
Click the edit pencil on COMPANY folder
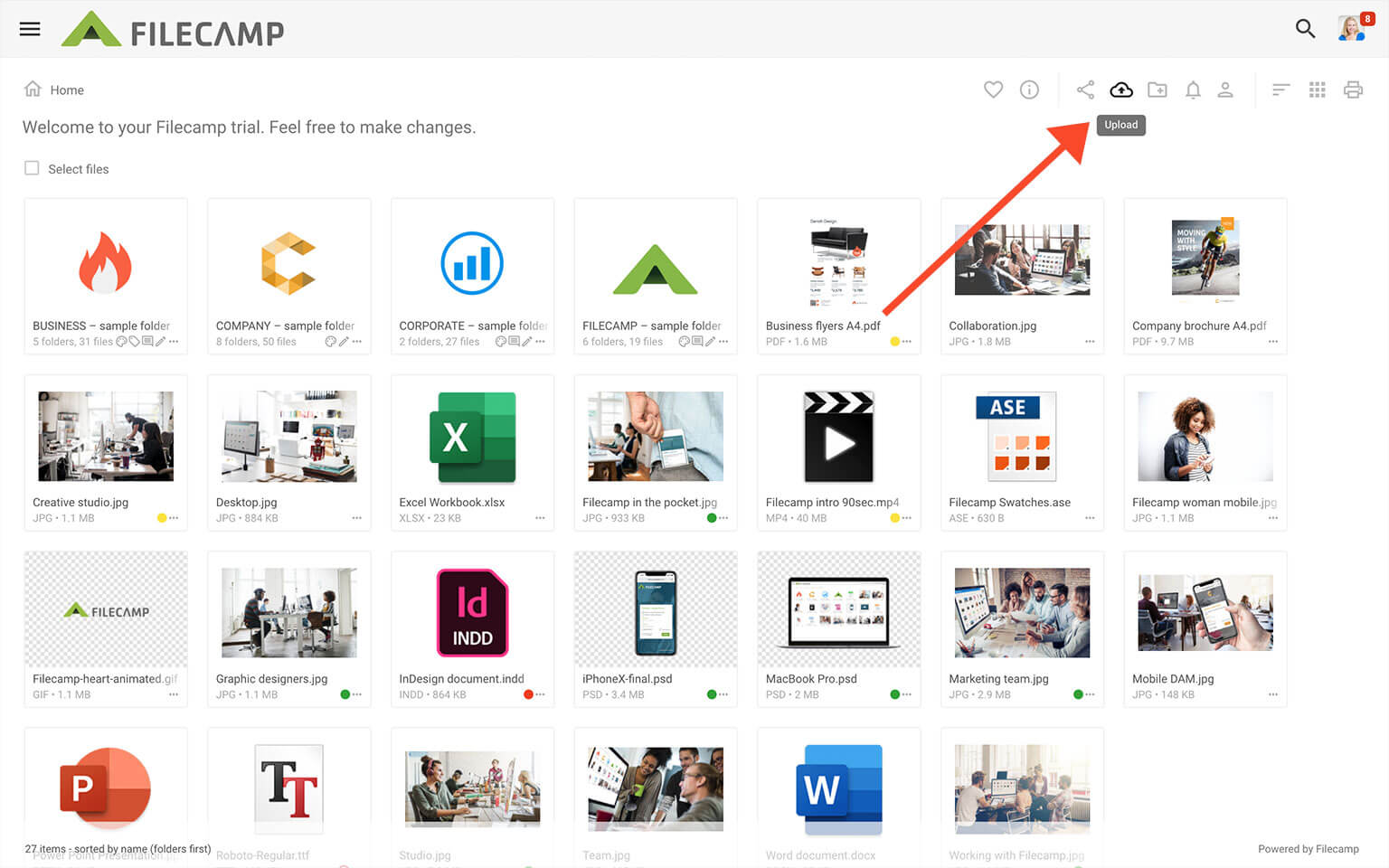(345, 342)
